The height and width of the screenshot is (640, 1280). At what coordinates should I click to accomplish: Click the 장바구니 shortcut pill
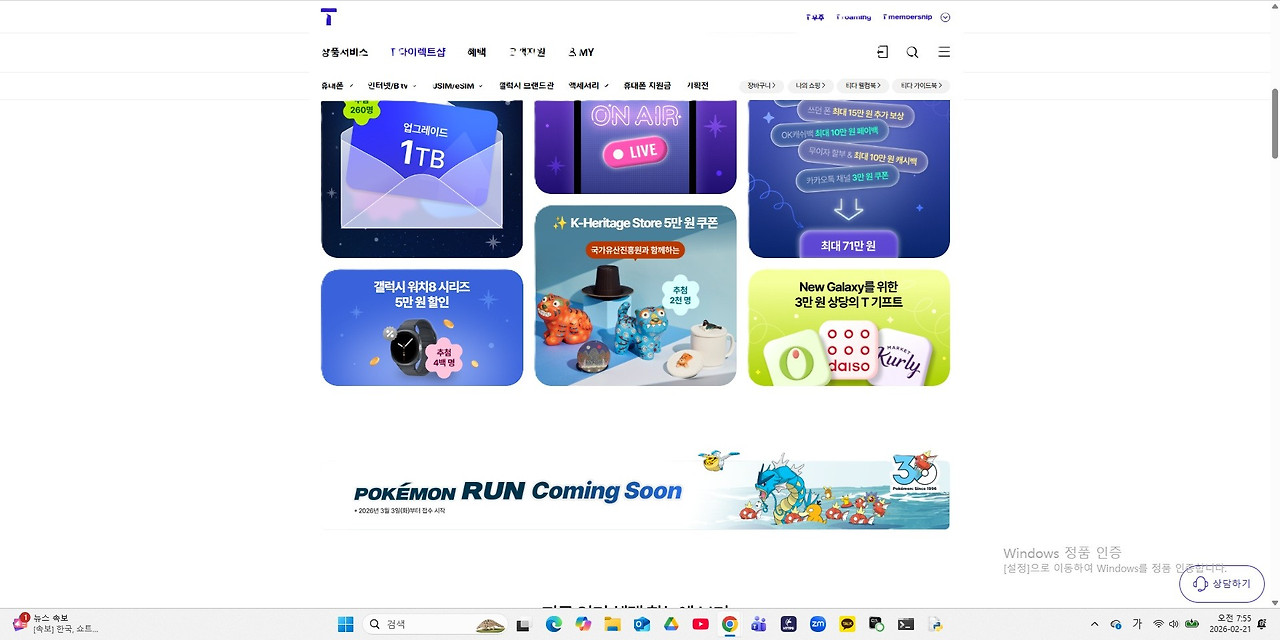[x=761, y=86]
